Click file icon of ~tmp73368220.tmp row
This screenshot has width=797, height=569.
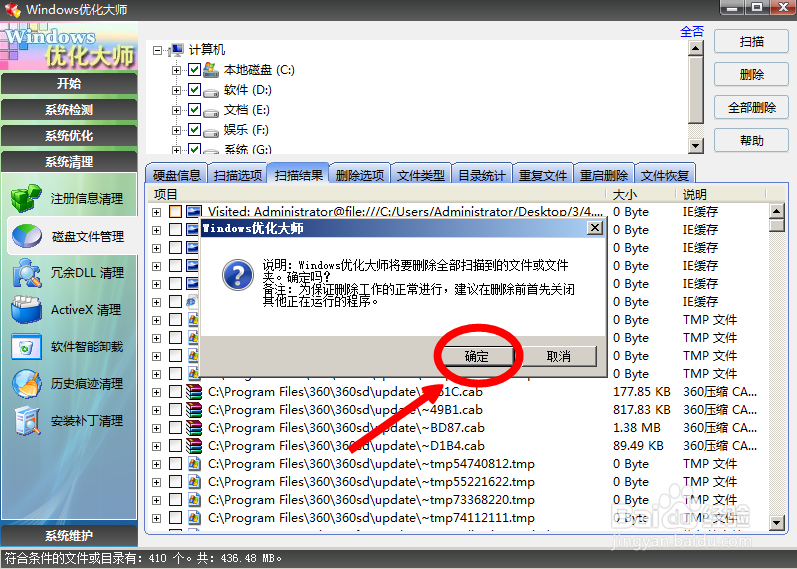(194, 500)
